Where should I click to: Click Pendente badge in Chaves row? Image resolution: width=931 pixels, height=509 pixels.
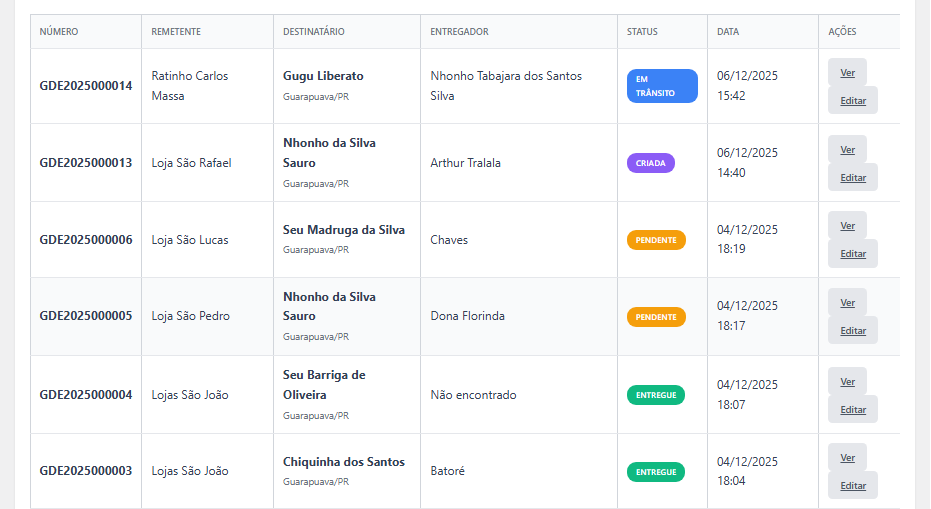(x=656, y=240)
